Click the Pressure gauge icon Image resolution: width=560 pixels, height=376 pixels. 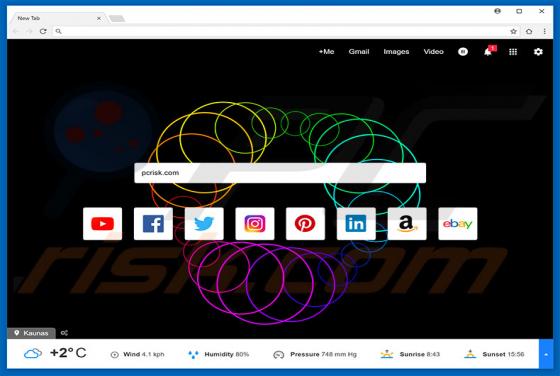[x=278, y=355]
